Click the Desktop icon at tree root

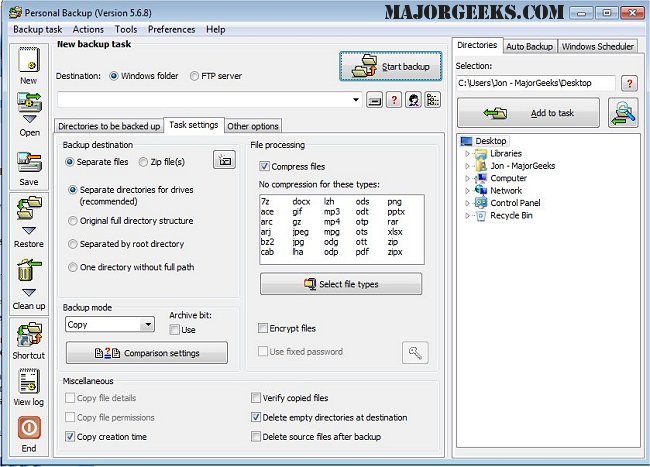[466, 141]
